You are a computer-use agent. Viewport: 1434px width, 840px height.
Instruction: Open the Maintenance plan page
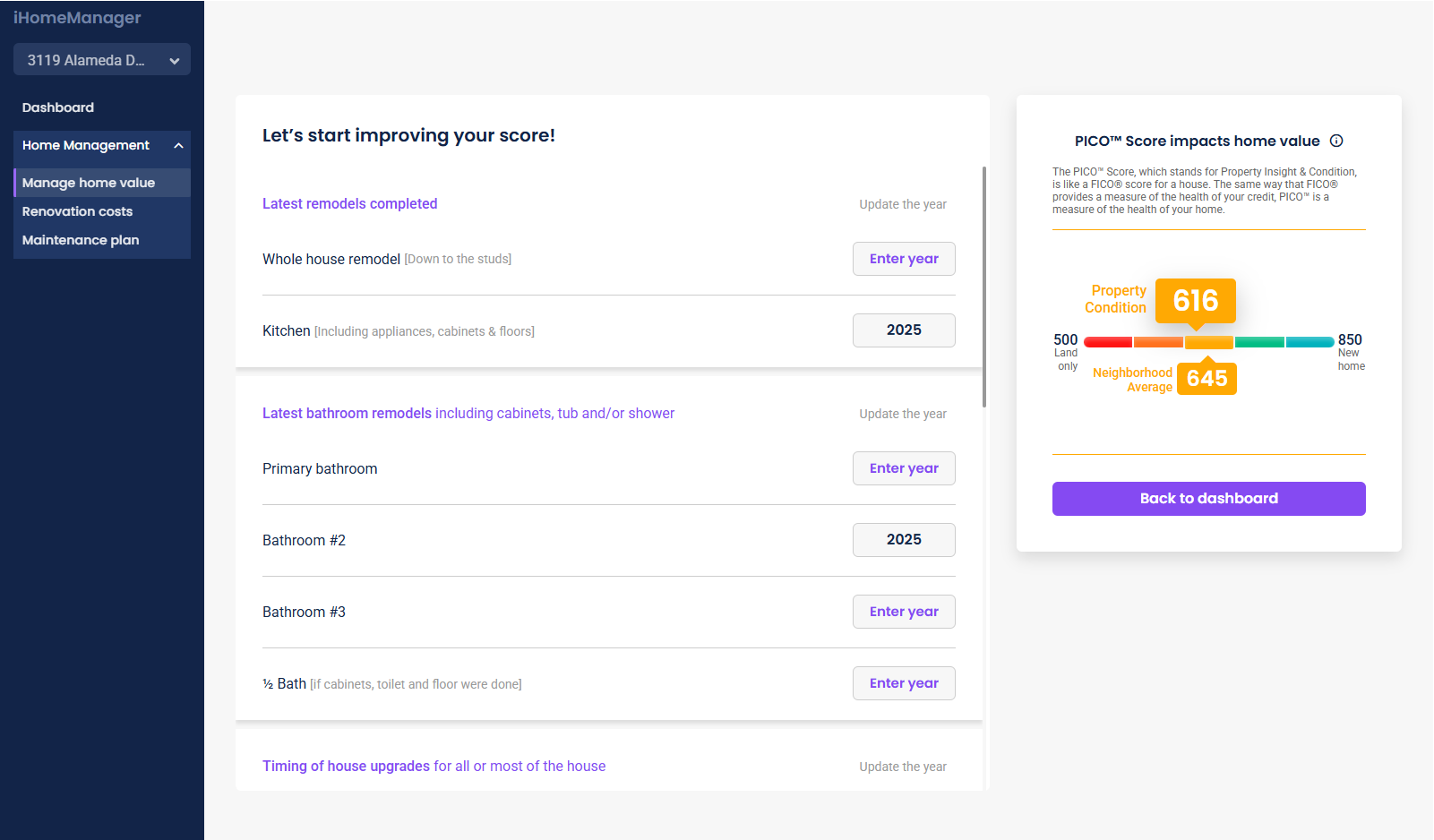click(x=81, y=240)
